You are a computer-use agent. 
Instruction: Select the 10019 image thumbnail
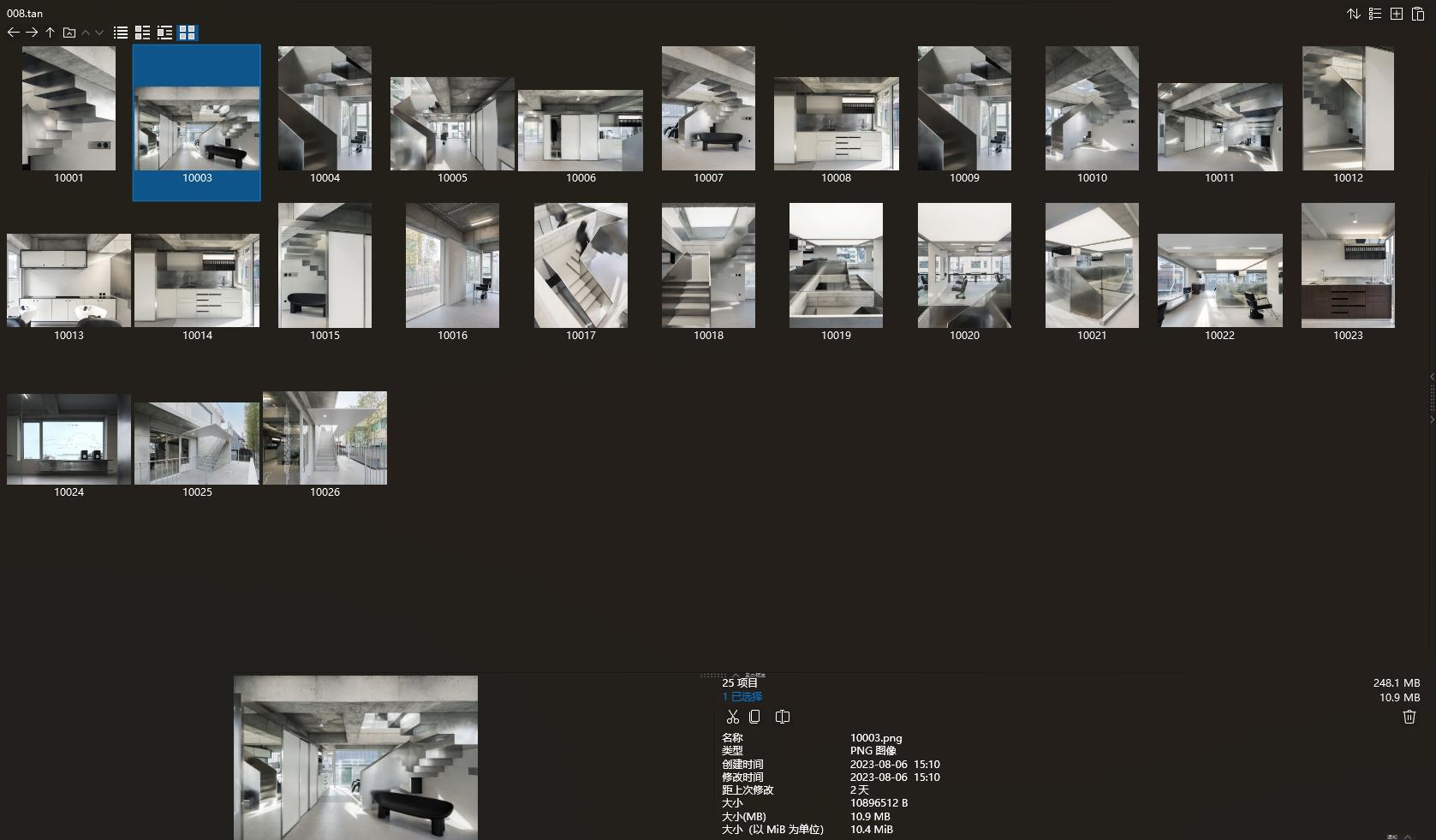tap(836, 265)
